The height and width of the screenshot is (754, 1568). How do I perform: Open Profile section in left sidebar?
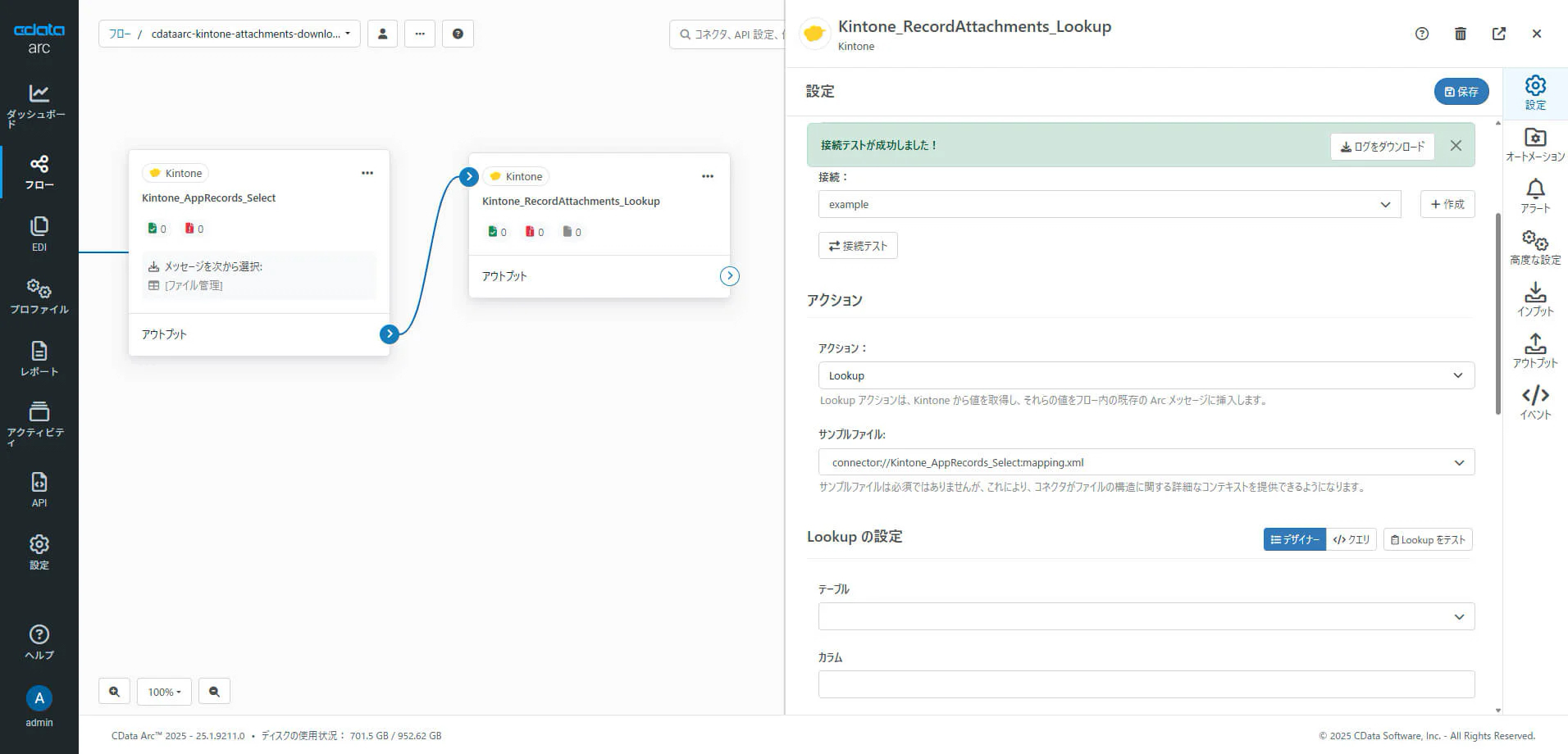[39, 296]
